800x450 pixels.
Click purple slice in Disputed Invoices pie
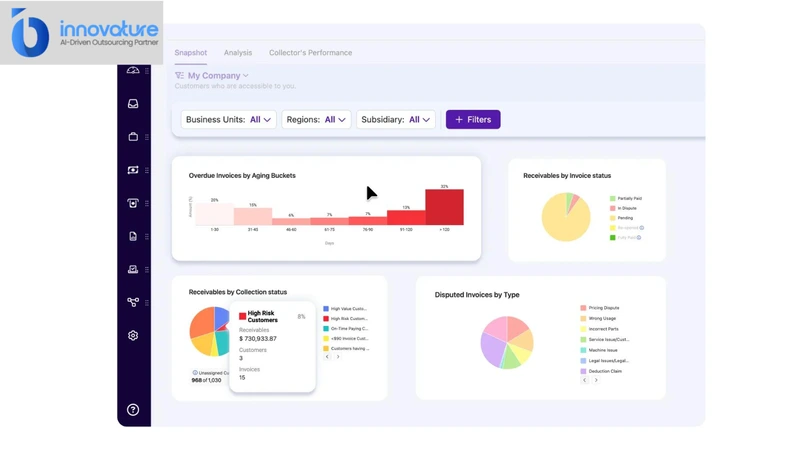[x=491, y=349]
